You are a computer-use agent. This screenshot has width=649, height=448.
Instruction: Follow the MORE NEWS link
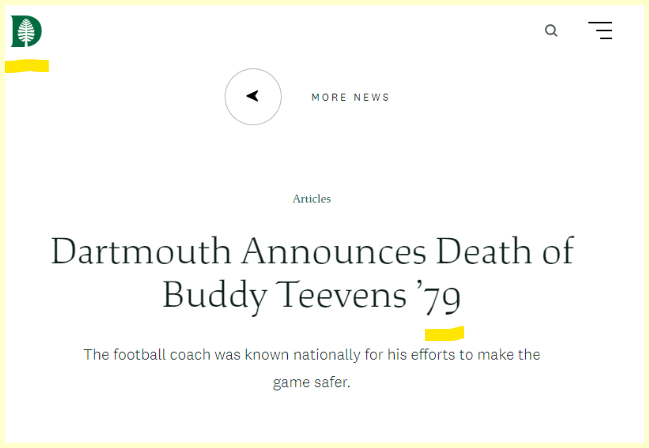coord(350,97)
